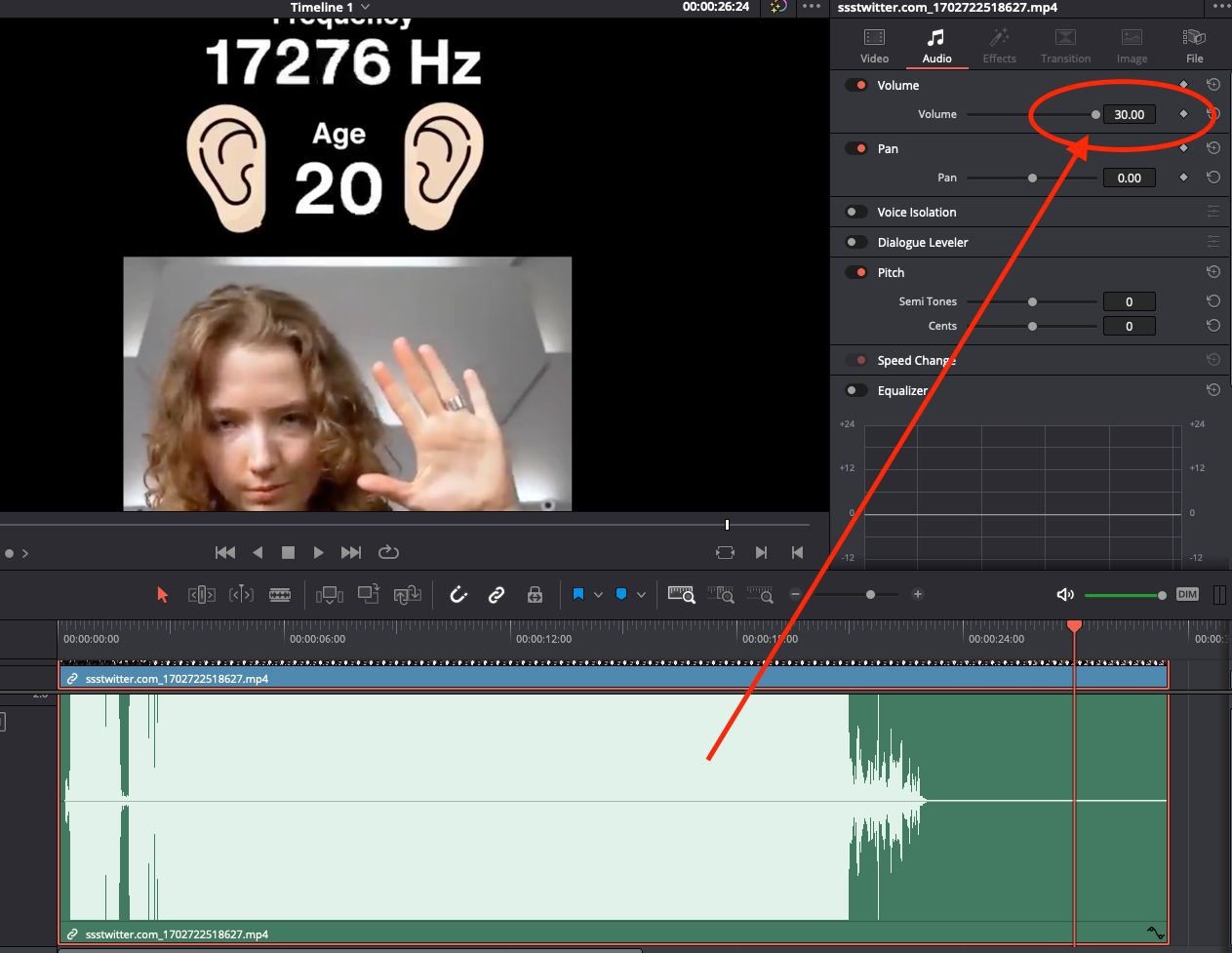This screenshot has height=953, width=1232.
Task: Zoom in timeline with plus button
Action: pyautogui.click(x=918, y=594)
